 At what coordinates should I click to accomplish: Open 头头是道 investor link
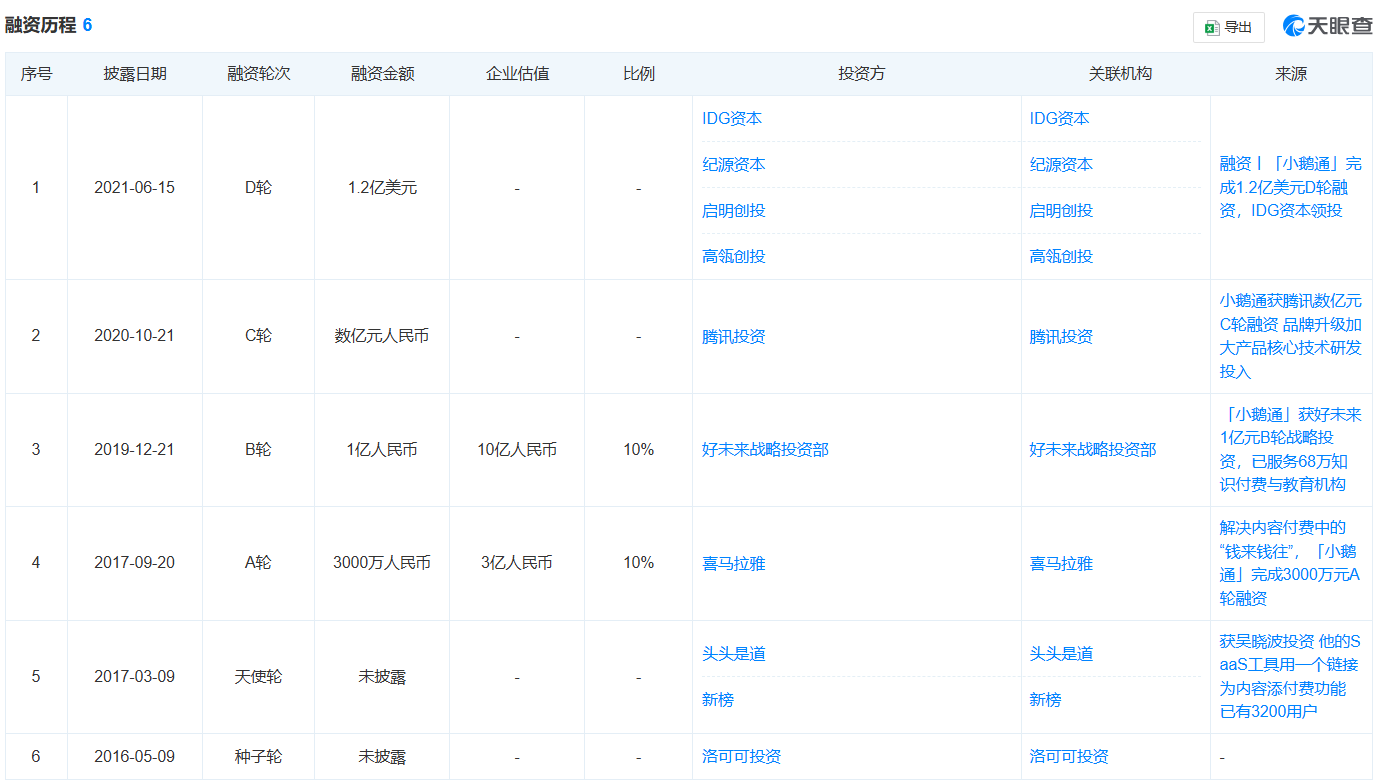click(x=734, y=653)
